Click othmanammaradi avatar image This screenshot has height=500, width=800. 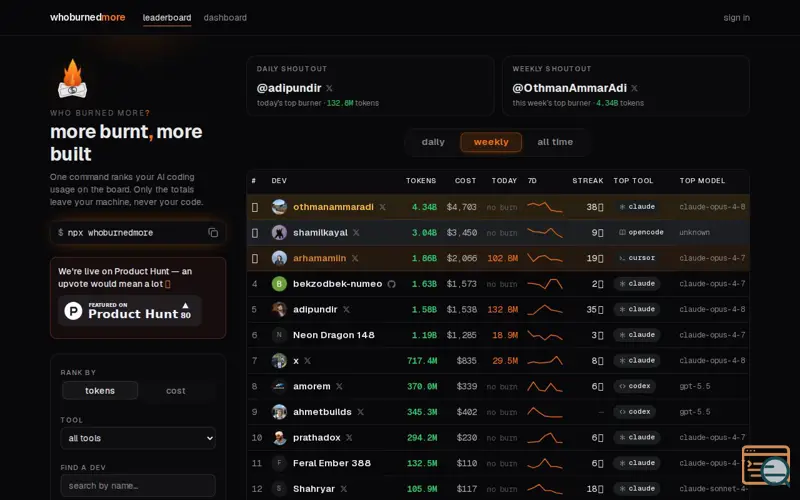[x=279, y=207]
